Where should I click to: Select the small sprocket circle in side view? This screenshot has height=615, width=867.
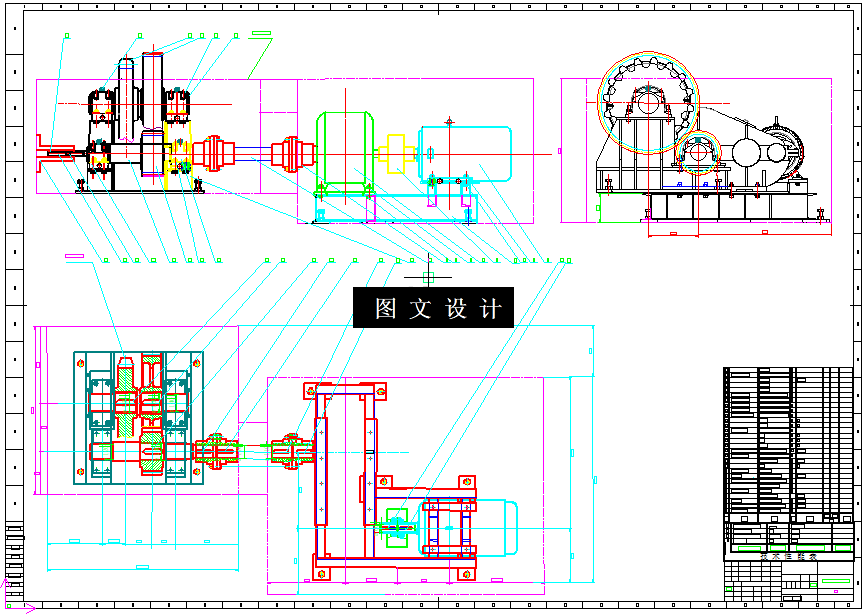click(x=698, y=153)
